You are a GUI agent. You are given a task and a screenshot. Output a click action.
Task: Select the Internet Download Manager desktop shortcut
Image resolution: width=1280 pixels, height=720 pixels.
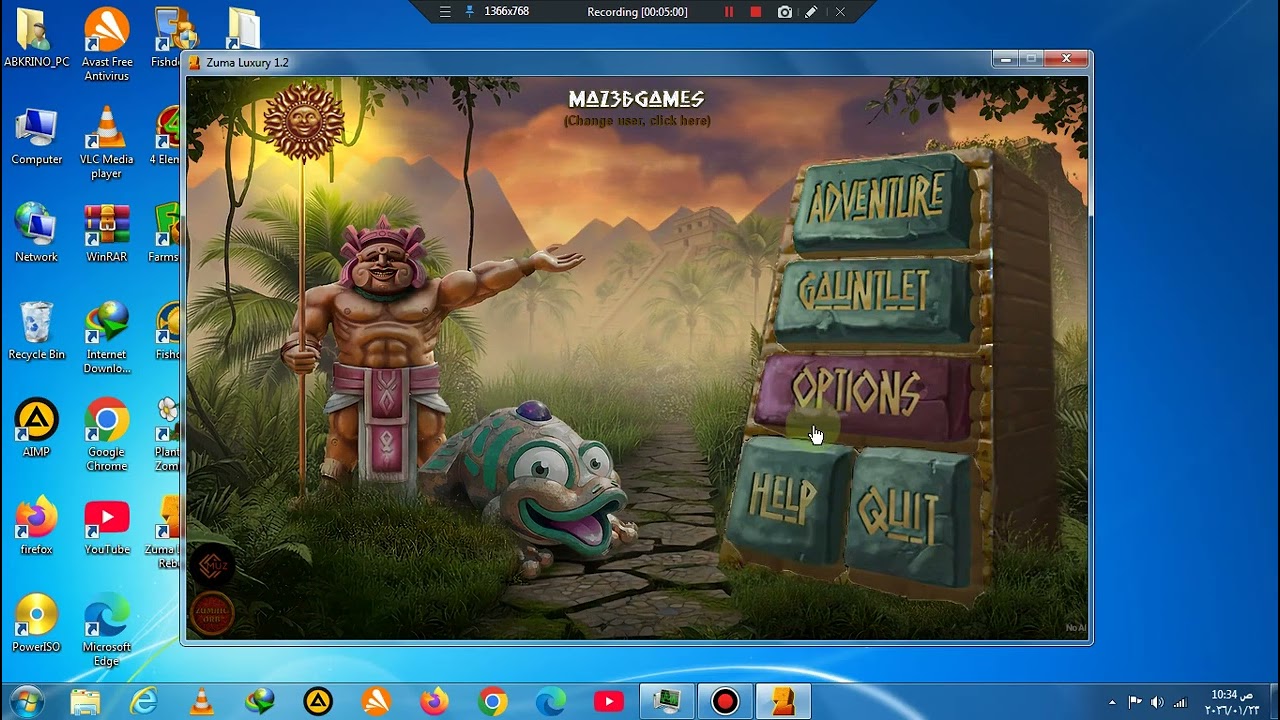[107, 337]
